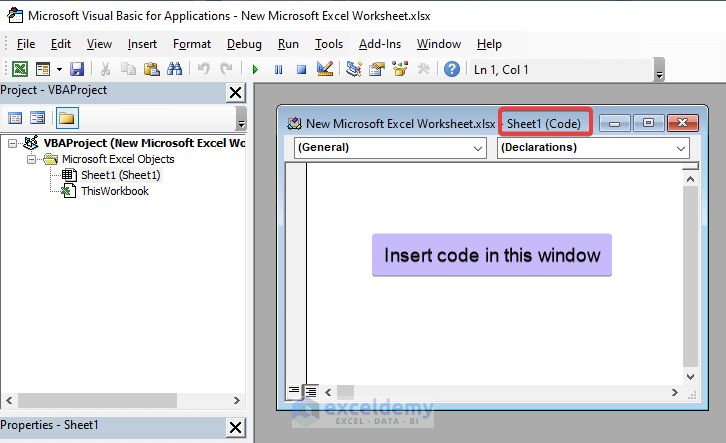Open the Insert menu
This screenshot has width=726, height=443.
(142, 44)
